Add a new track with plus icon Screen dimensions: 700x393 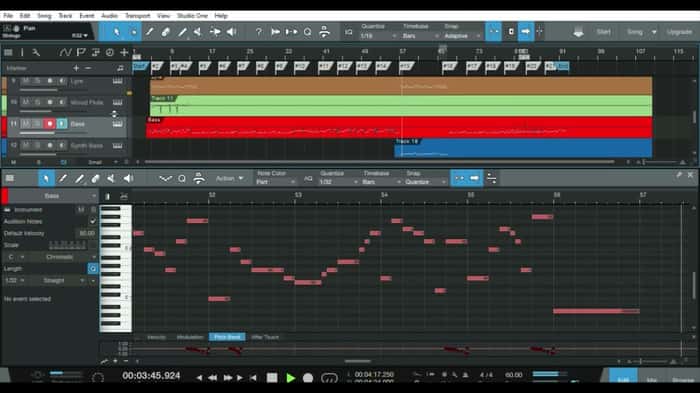(x=124, y=53)
